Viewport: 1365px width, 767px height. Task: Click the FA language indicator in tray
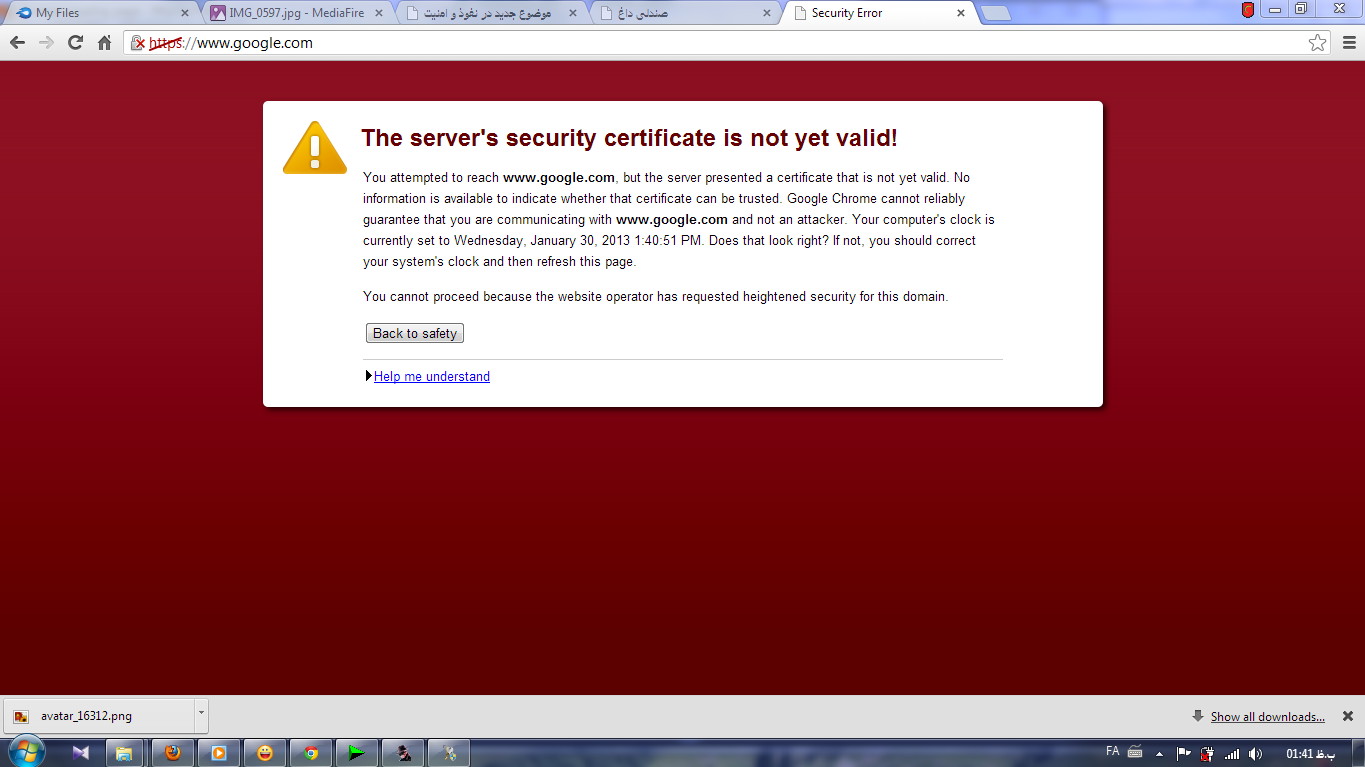tap(1113, 751)
